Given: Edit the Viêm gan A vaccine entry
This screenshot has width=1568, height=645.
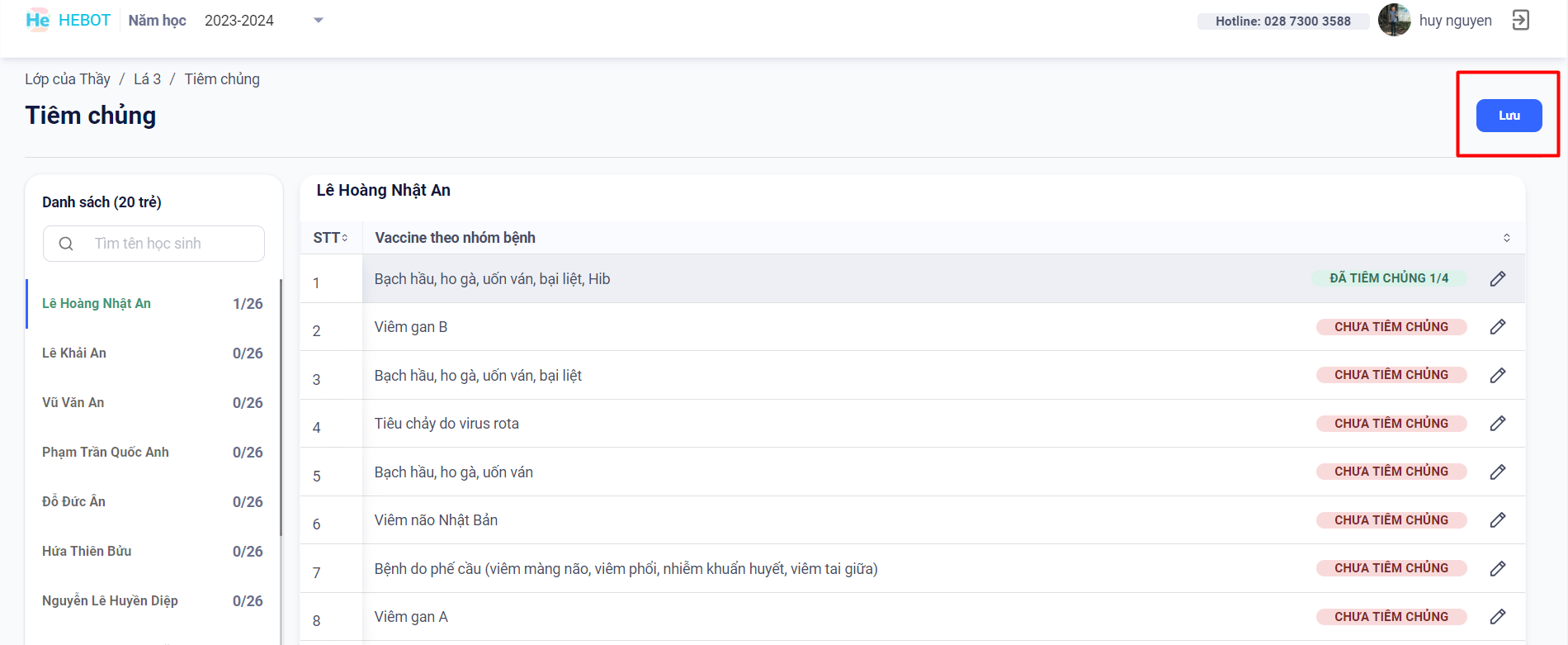Looking at the screenshot, I should (x=1498, y=617).
